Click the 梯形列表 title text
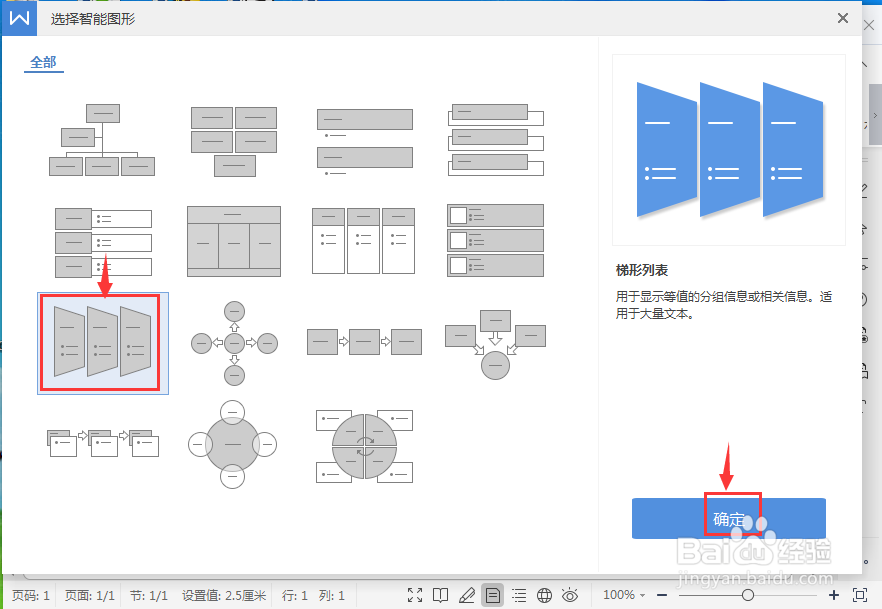 tap(642, 270)
